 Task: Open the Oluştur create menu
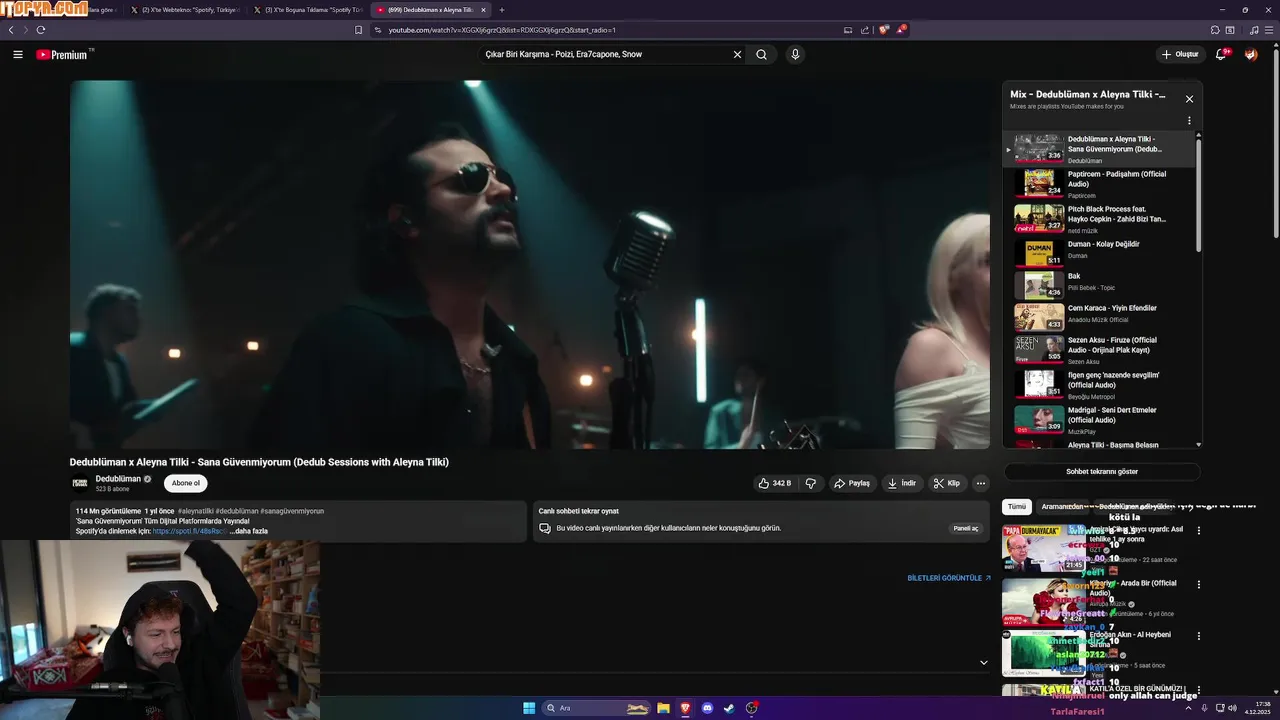(1180, 54)
